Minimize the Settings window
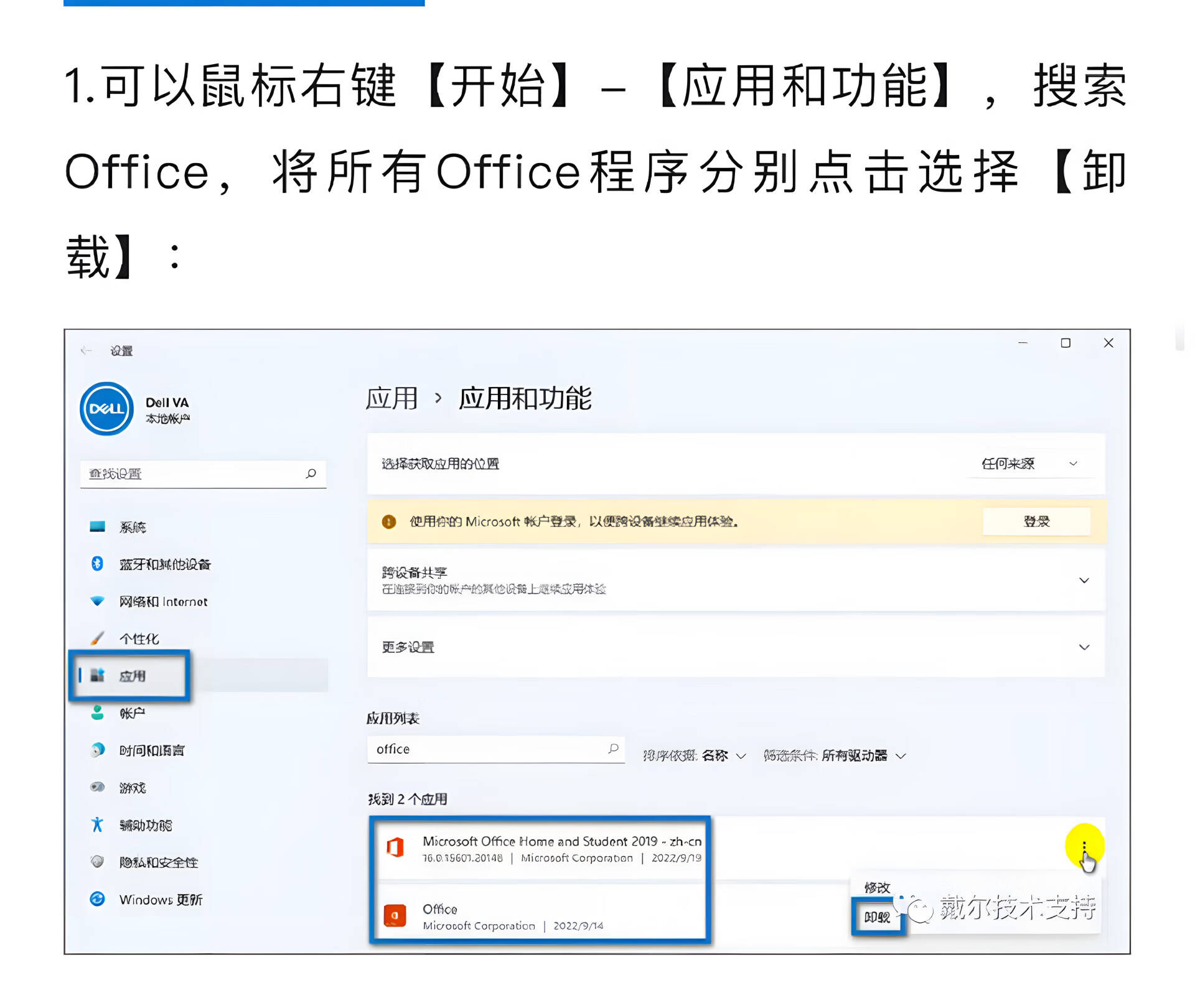1195x1008 pixels. 1023,343
